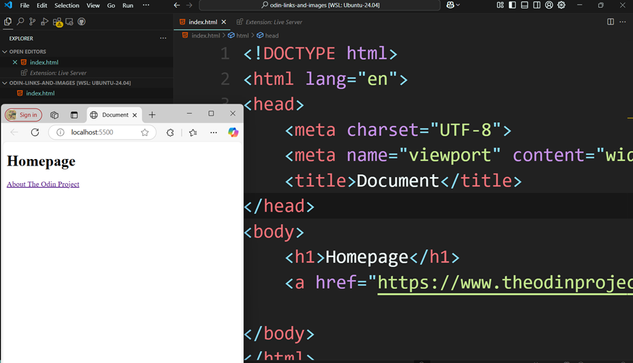The height and width of the screenshot is (363, 633).
Task: Click the Sign in button in the browser
Action: [x=23, y=115]
